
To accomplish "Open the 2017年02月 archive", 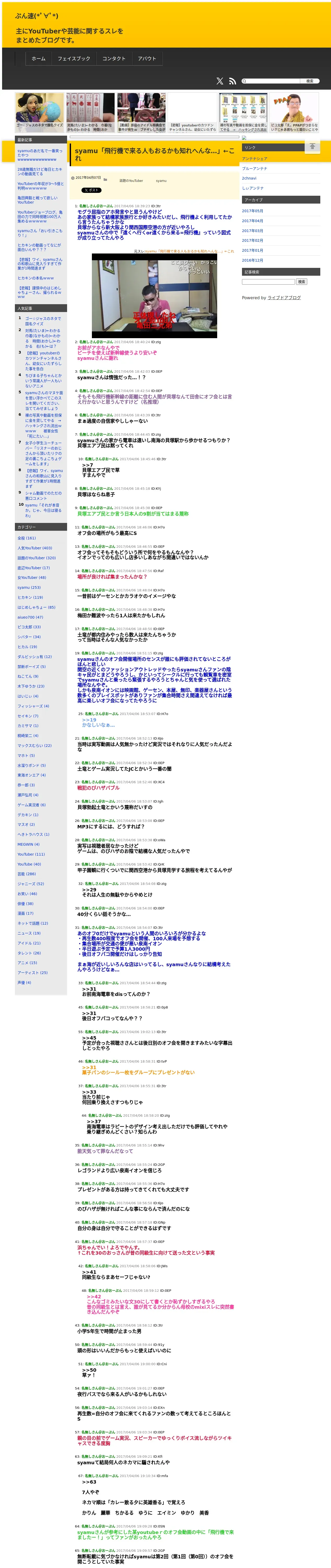I will point(252,240).
